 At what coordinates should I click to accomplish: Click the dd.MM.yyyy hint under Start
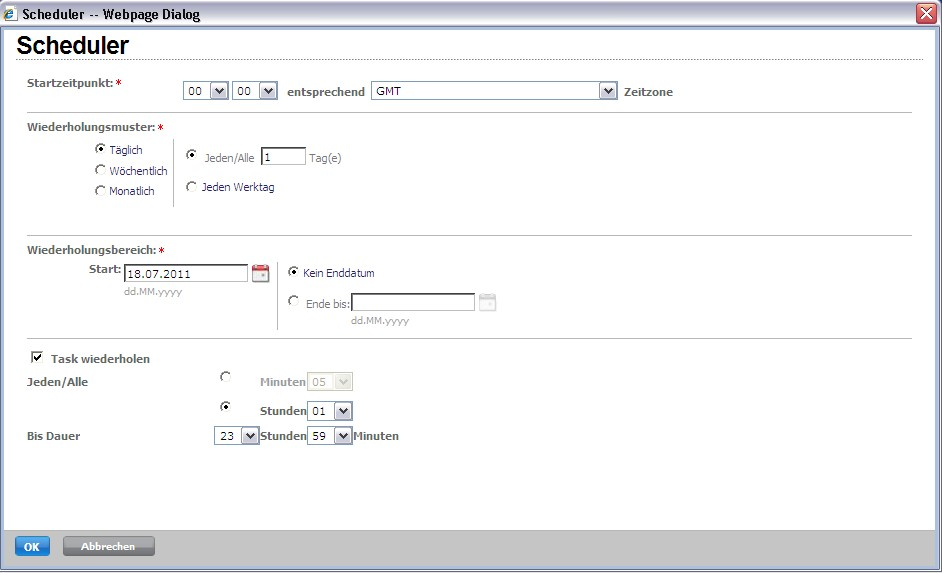pos(153,292)
